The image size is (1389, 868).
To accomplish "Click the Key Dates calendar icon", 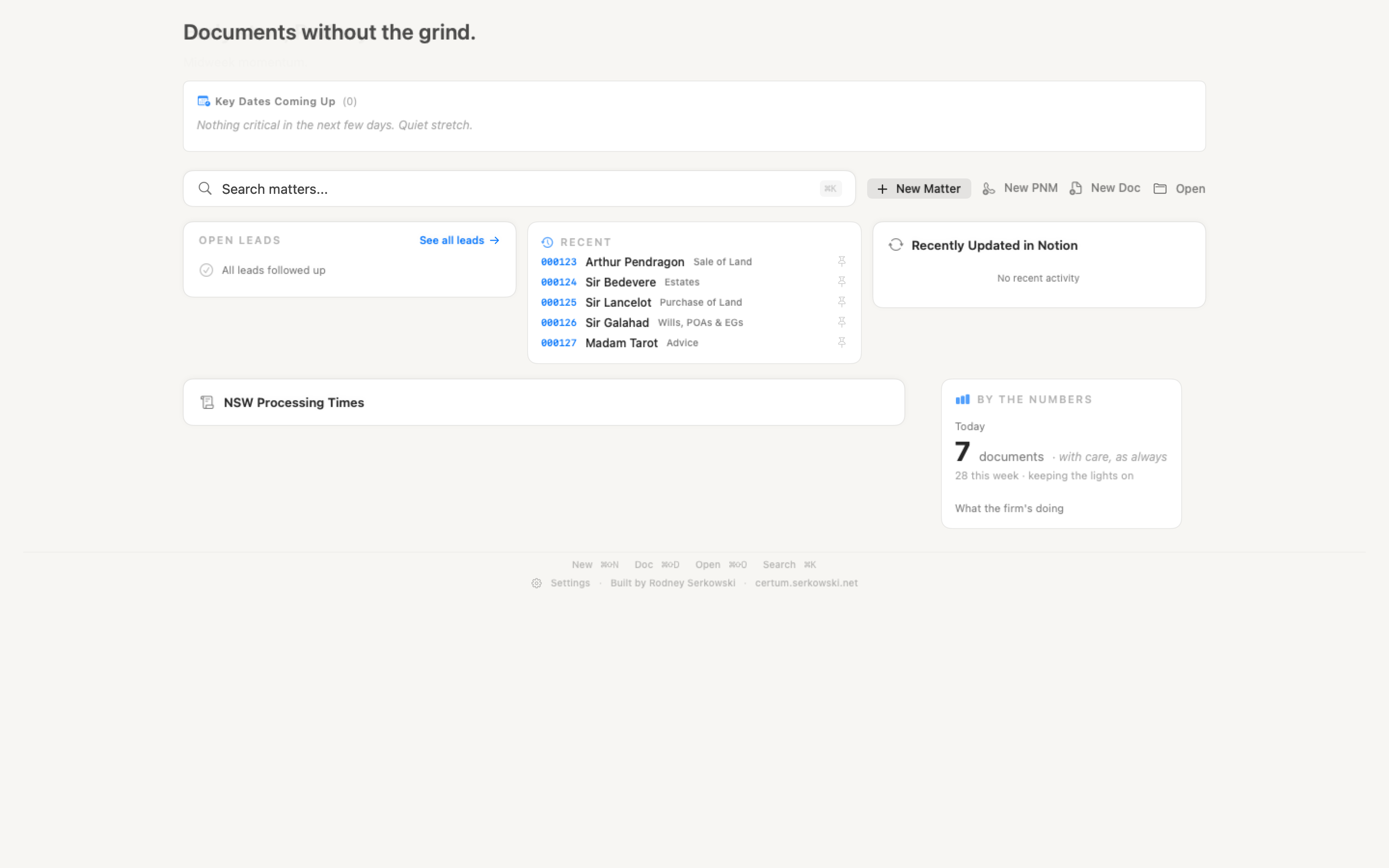I will click(x=203, y=101).
